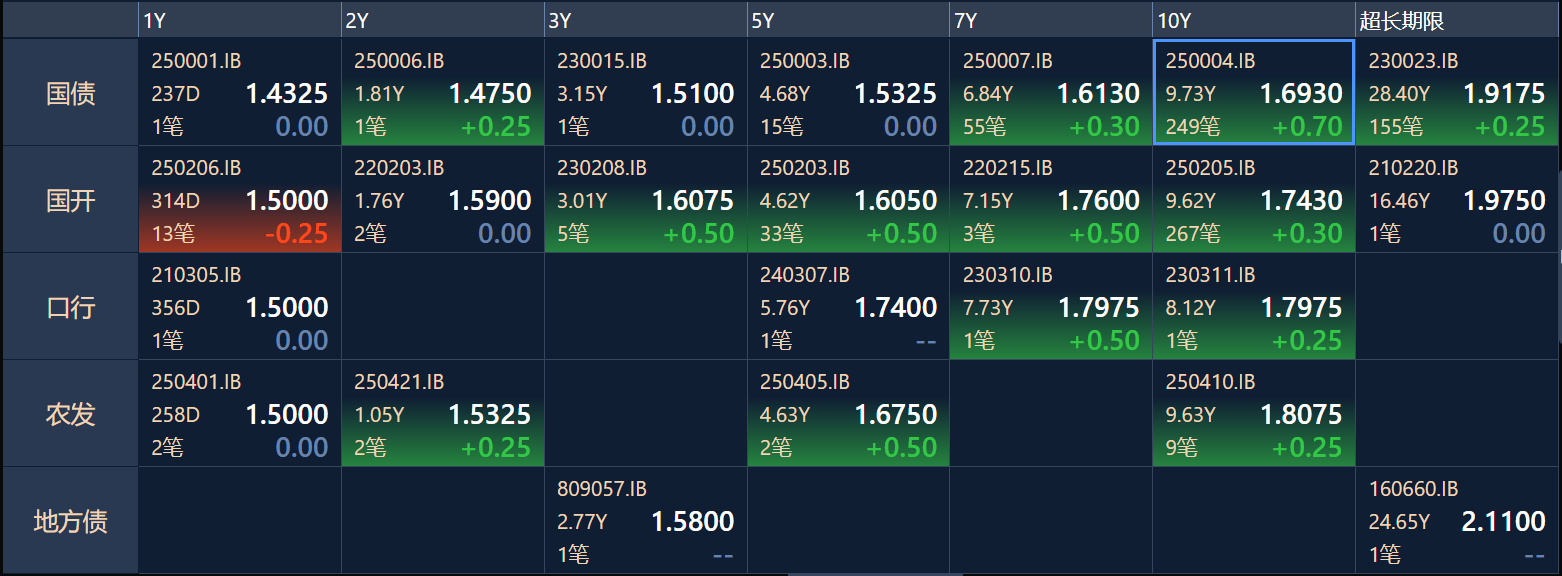
Task: Click the horizontal scrollbar at bottom
Action: coord(875,574)
